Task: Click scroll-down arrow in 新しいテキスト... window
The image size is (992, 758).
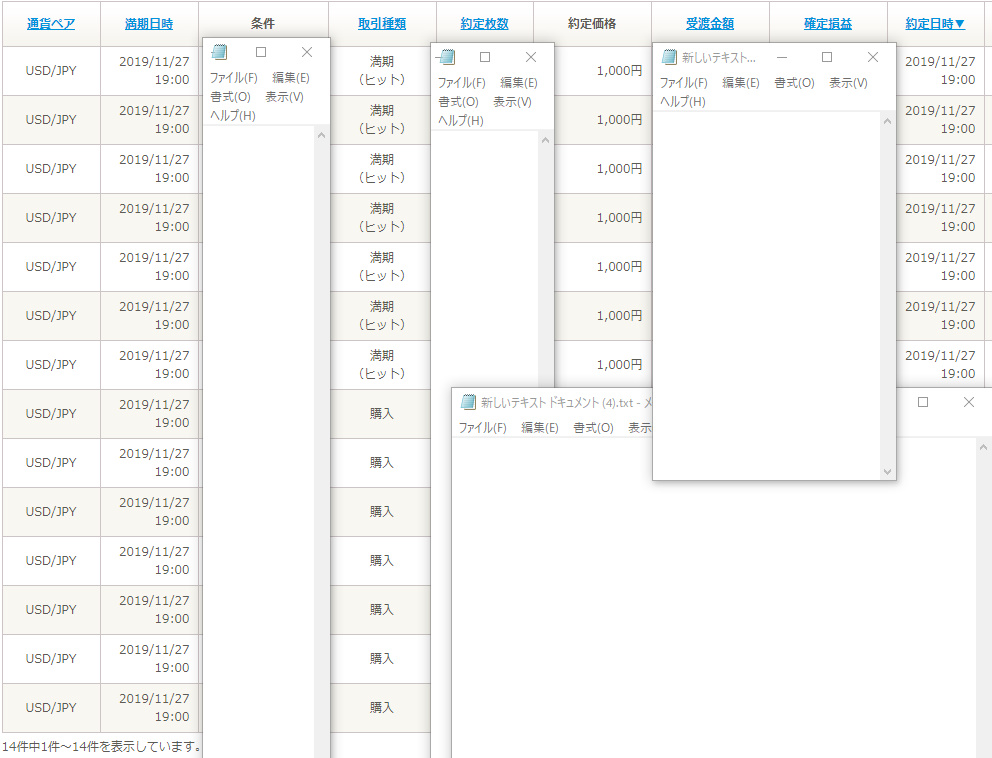Action: [888, 472]
